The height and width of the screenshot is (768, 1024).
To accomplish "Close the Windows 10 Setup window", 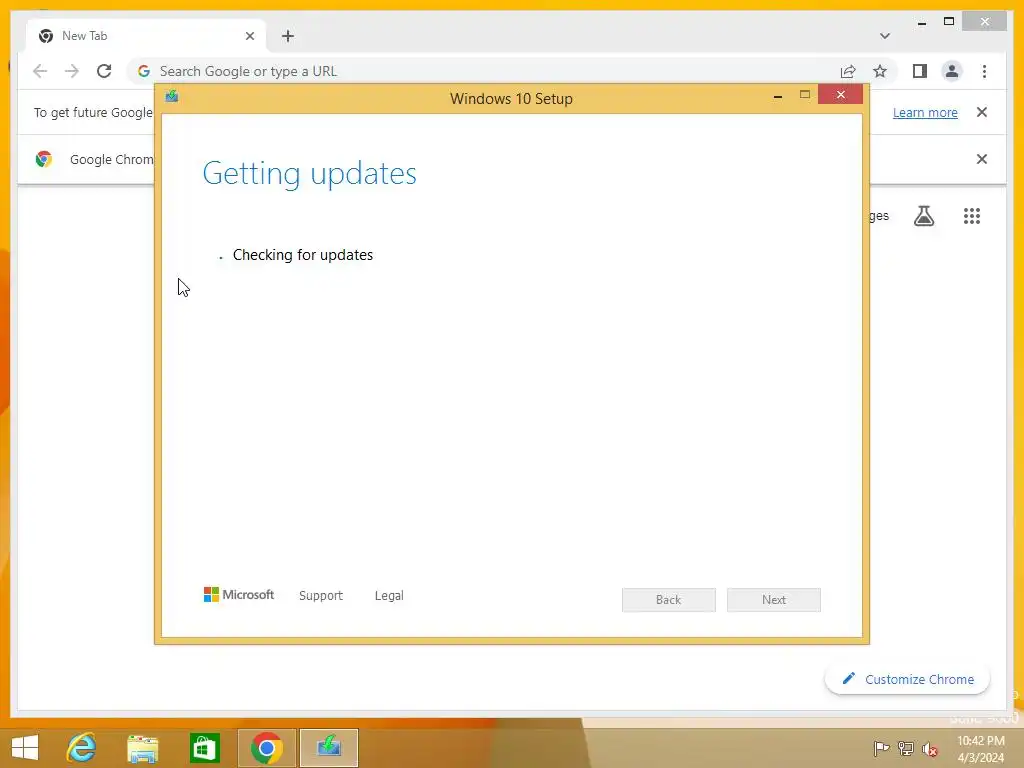I will (x=840, y=95).
